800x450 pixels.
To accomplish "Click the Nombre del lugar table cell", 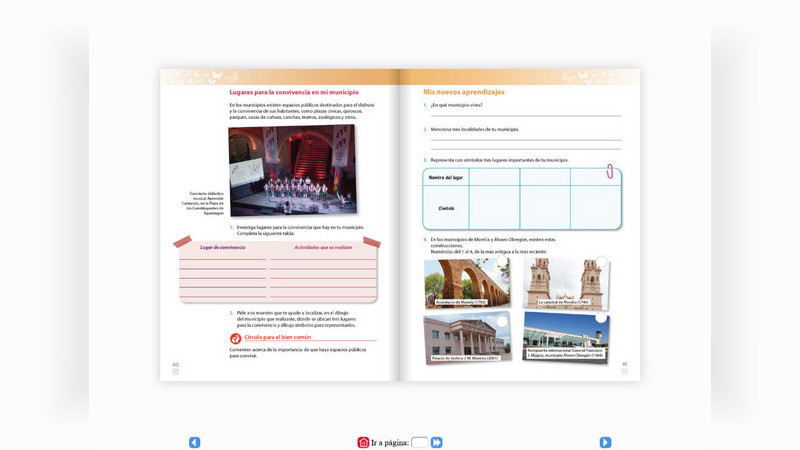I will tap(446, 178).
